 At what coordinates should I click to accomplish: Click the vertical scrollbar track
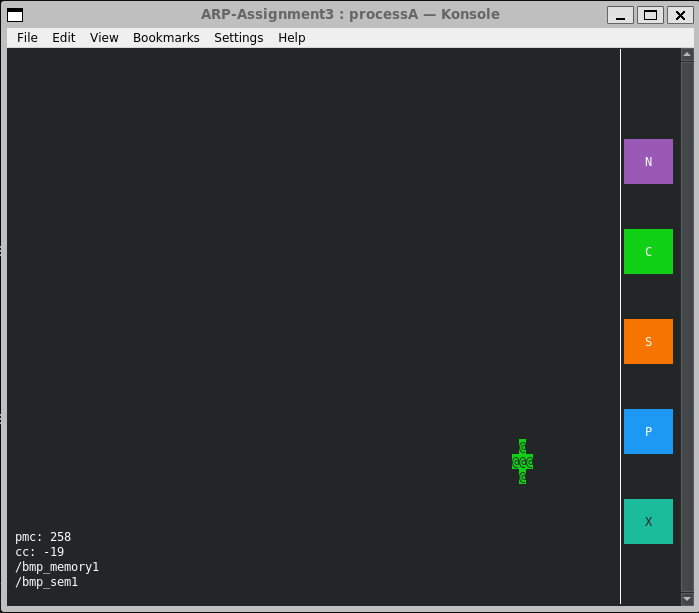coord(687,327)
